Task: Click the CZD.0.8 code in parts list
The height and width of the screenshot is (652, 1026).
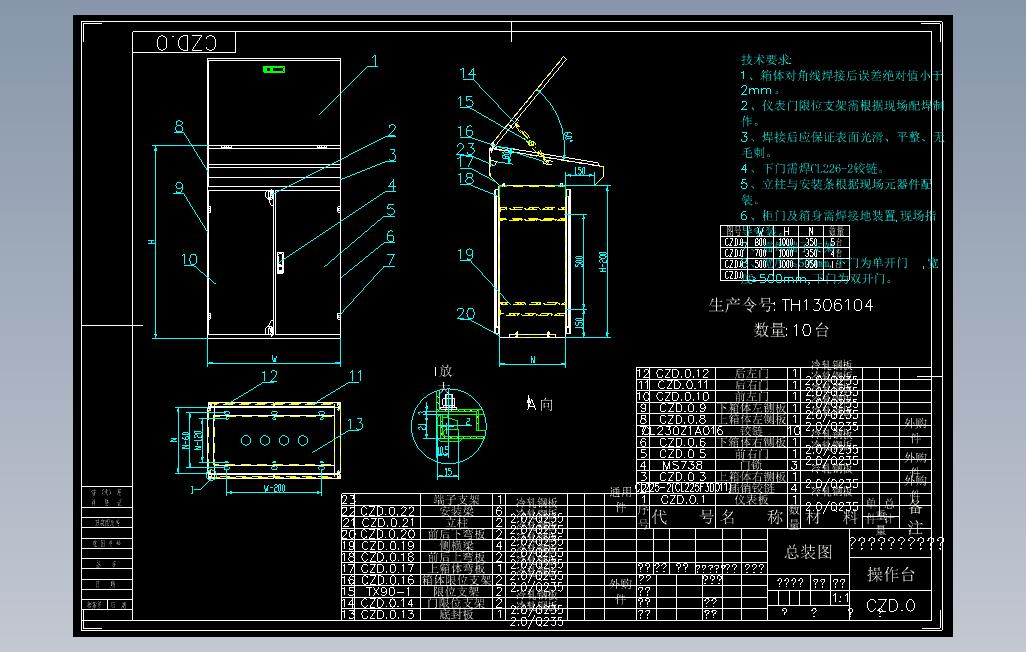Action: point(682,419)
